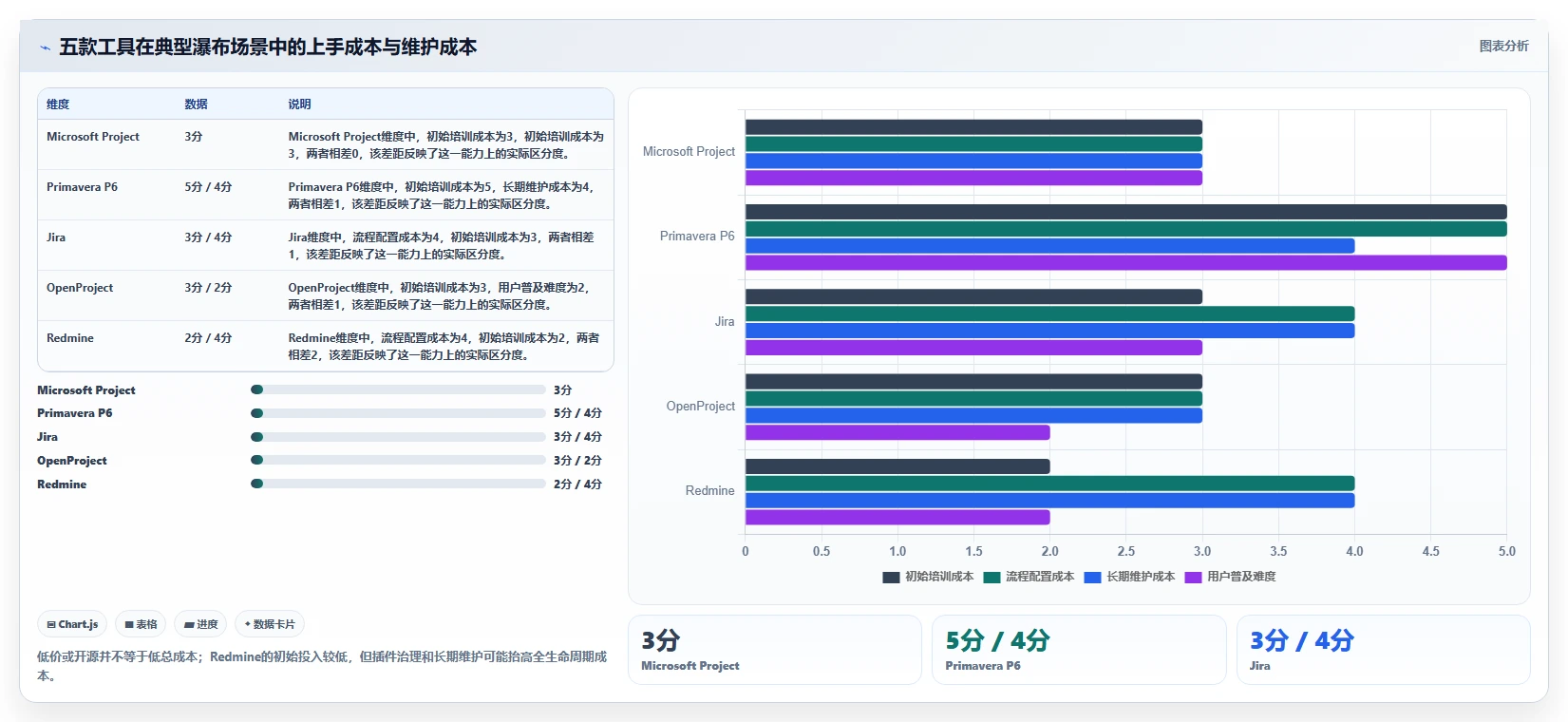
Task: Click the green 流程配置成本 bar for Jira
Action: pos(1049,313)
